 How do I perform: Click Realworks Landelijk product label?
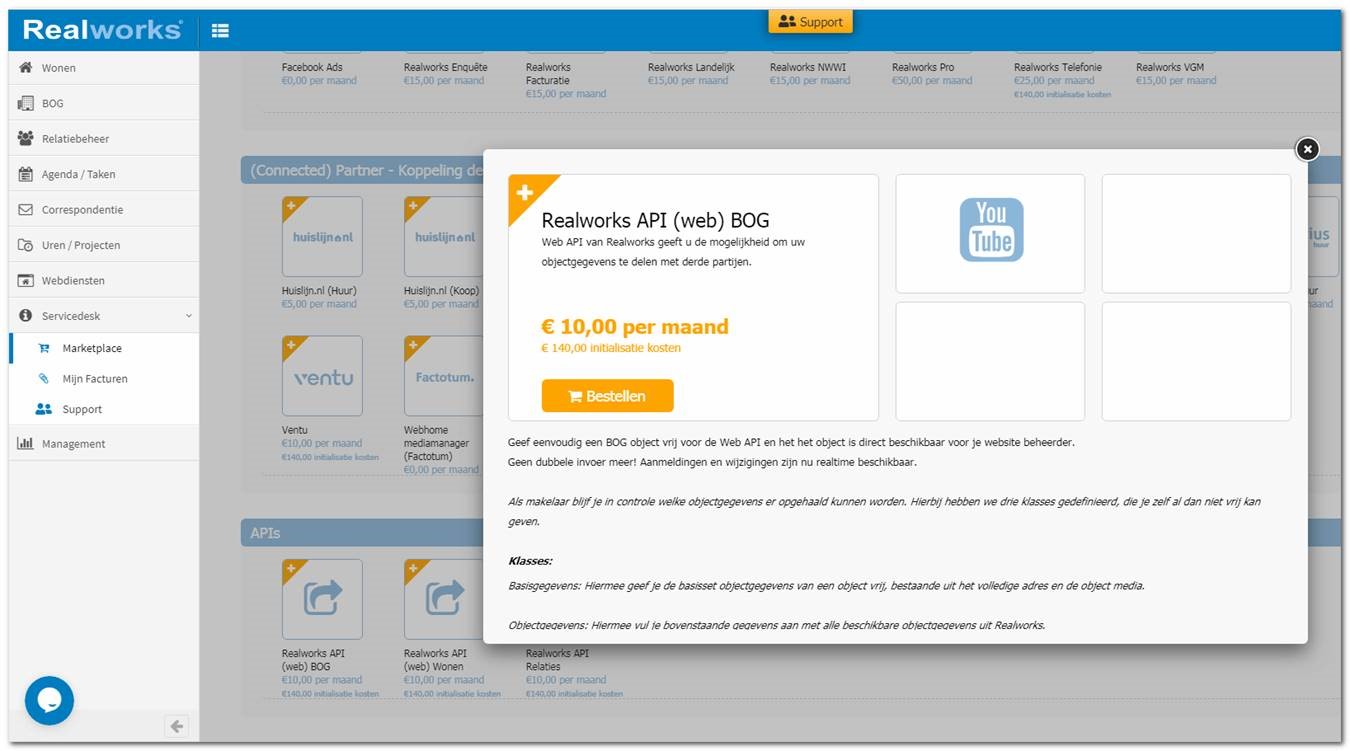click(x=691, y=68)
